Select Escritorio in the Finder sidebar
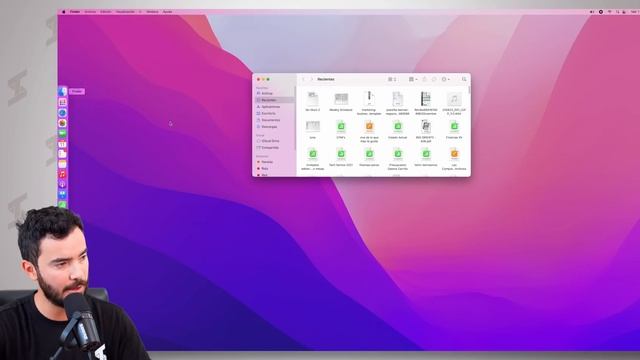The height and width of the screenshot is (360, 640). click(x=274, y=113)
